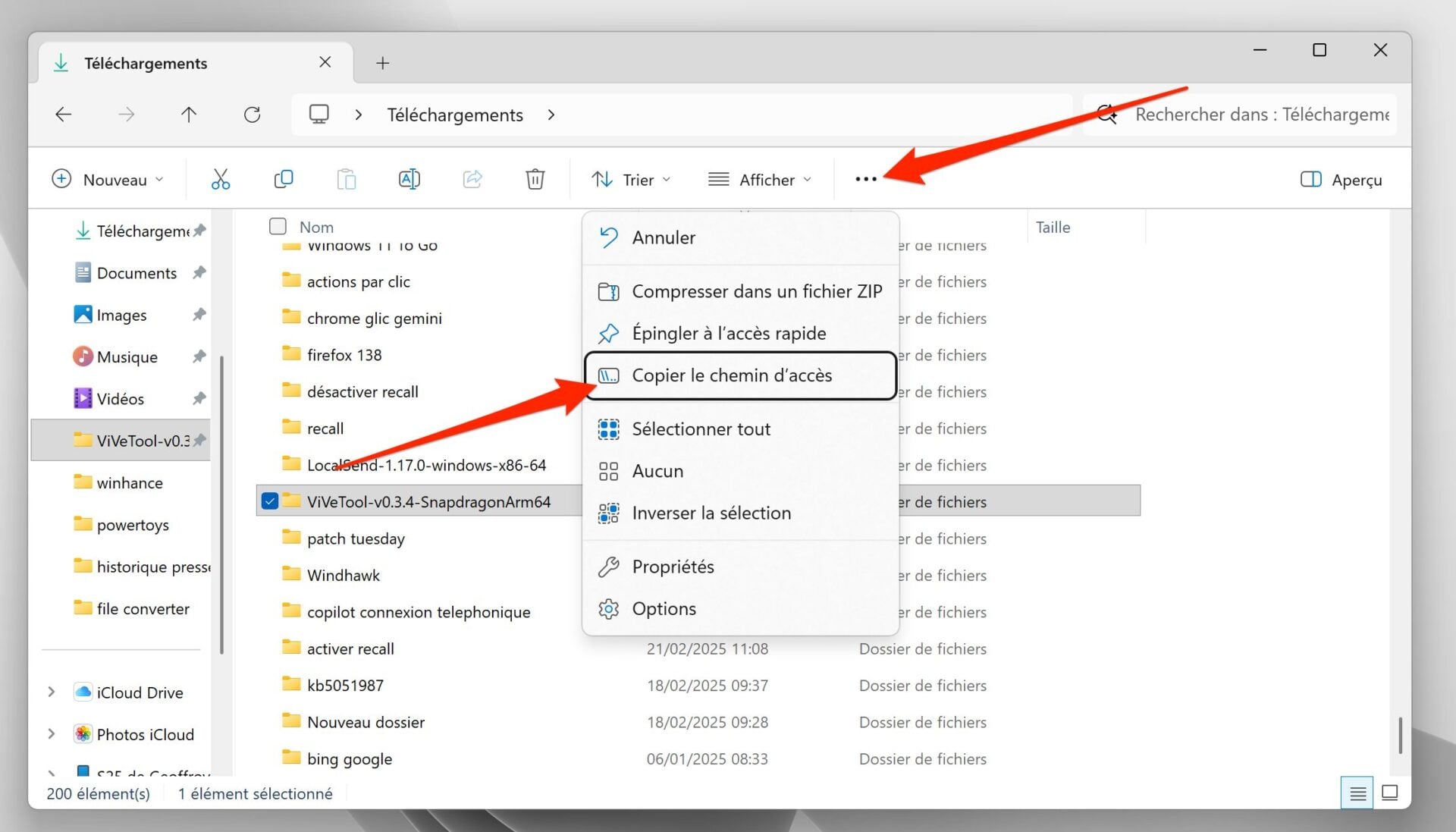This screenshot has height=832, width=1456.
Task: Click Annuler in the context menu
Action: [664, 237]
